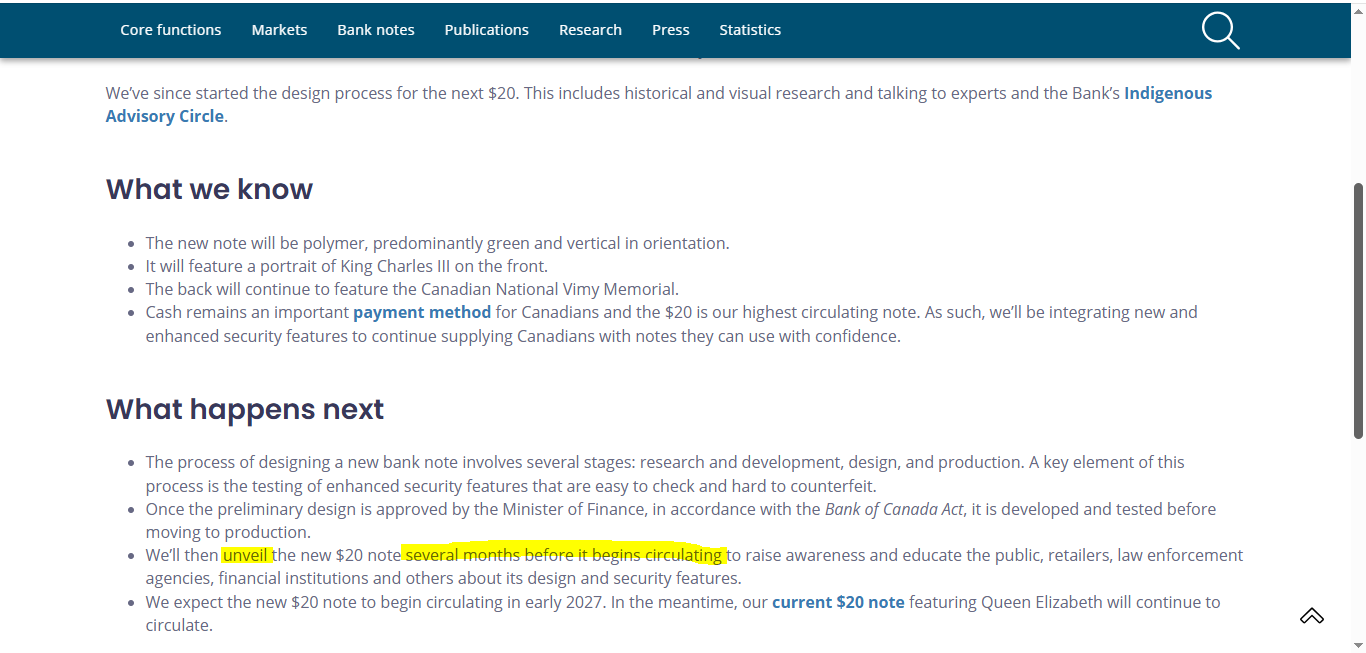1366x653 pixels.
Task: Open the Press menu item
Action: pos(670,30)
